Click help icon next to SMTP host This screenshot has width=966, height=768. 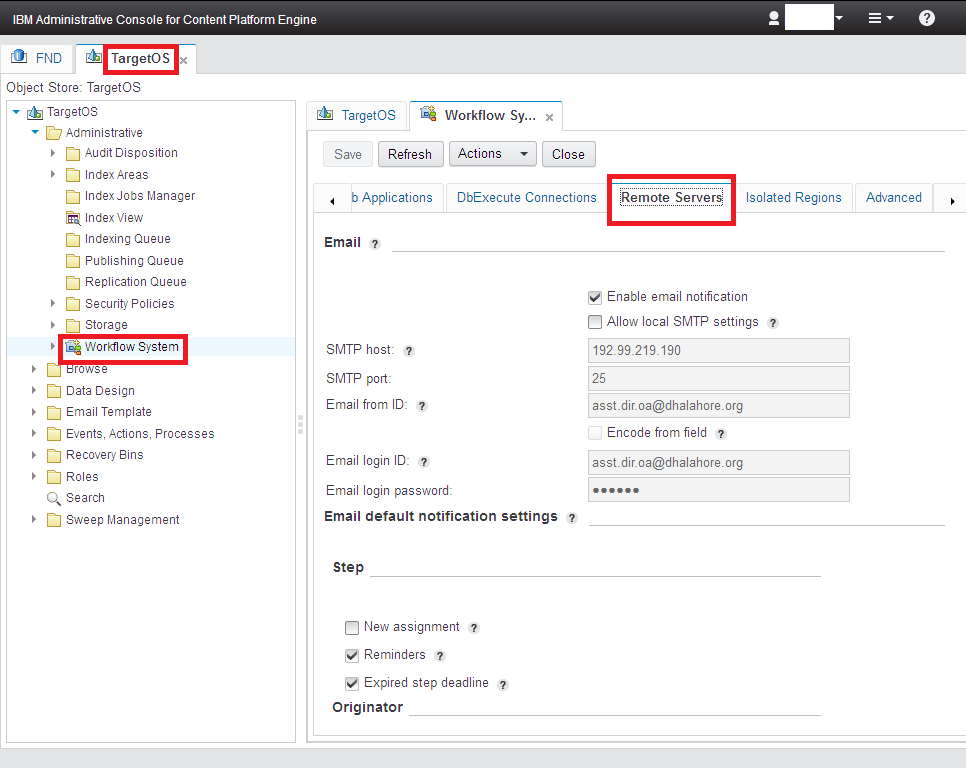[x=409, y=351]
